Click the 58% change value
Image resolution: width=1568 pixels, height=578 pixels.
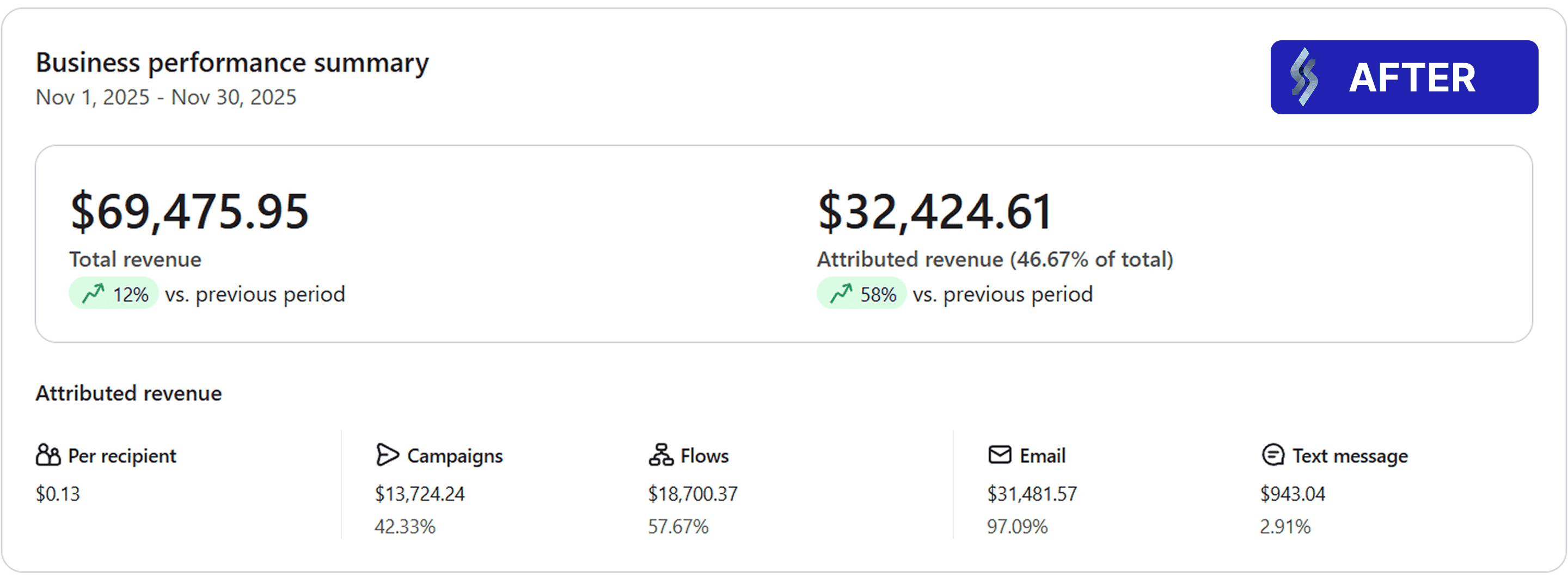point(878,295)
